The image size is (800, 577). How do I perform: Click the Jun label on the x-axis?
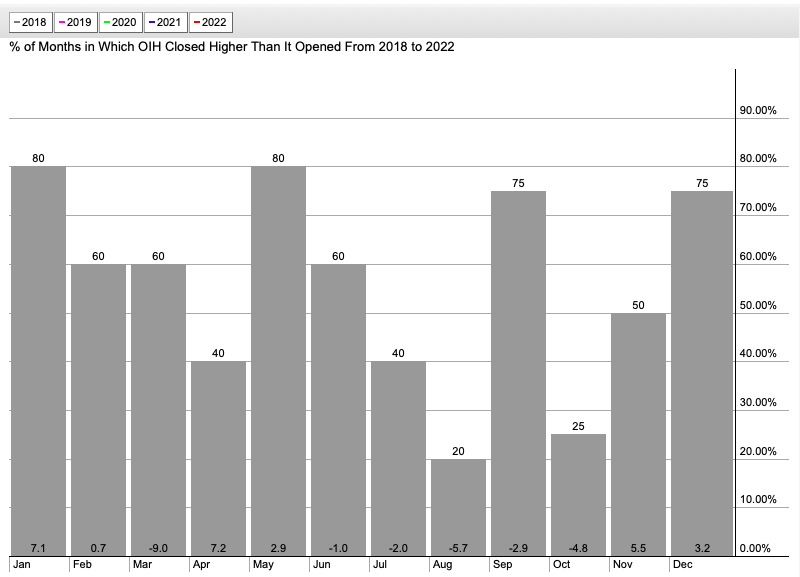[x=321, y=564]
